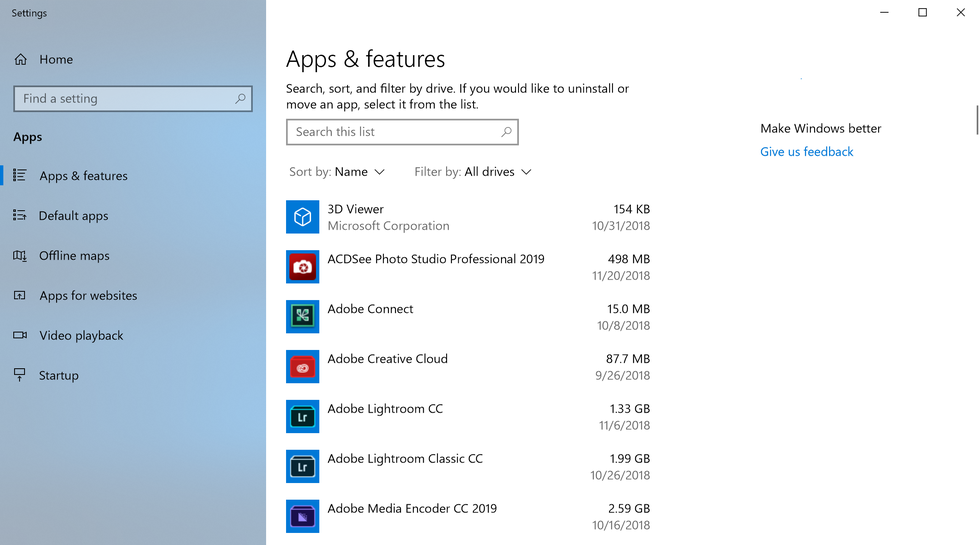Click the 2.59 GB size value
980x545 pixels.
(x=629, y=509)
